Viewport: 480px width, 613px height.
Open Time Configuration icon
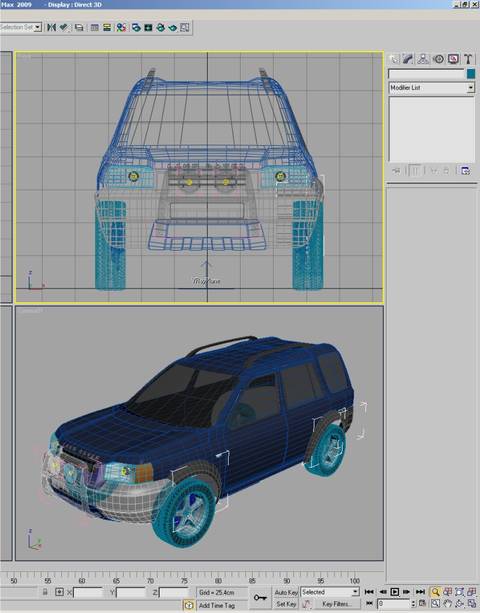(422, 604)
